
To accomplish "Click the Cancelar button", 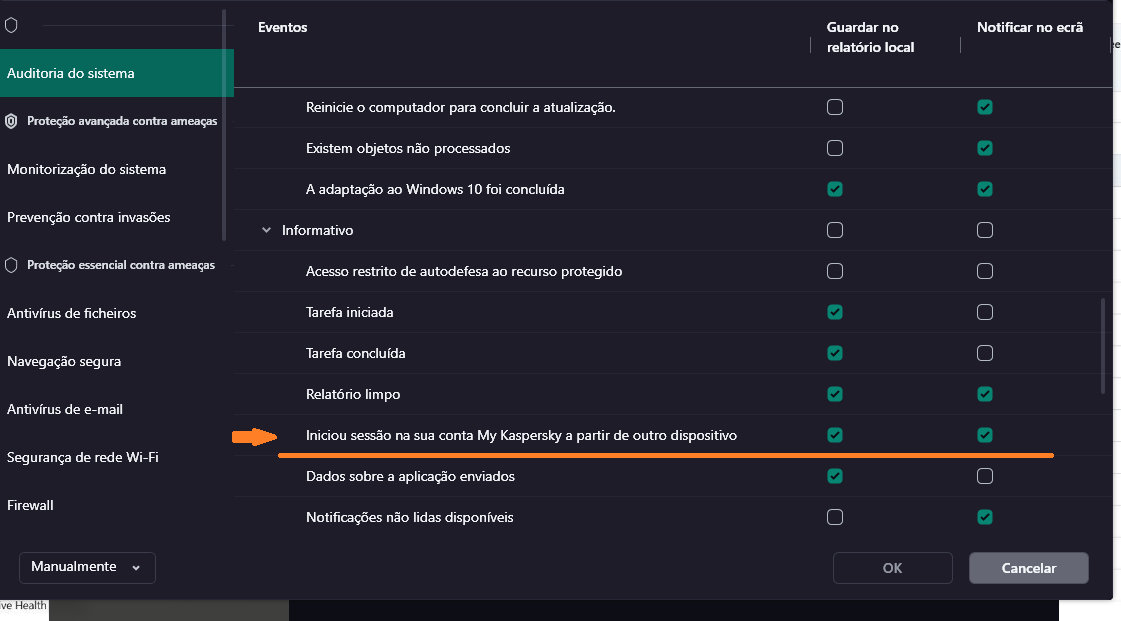I will click(x=1028, y=568).
